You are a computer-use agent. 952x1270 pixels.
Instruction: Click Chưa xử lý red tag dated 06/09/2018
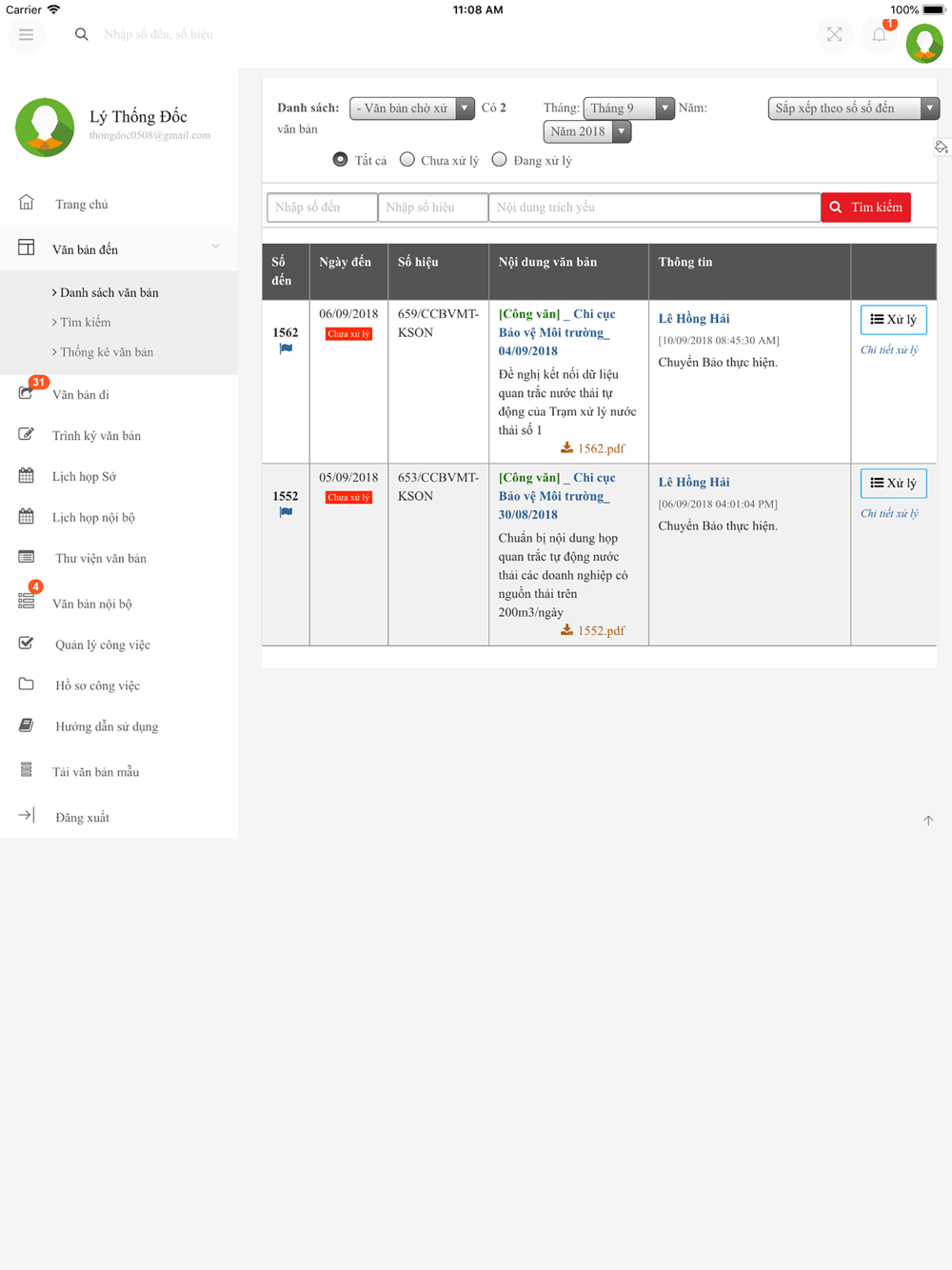[348, 334]
